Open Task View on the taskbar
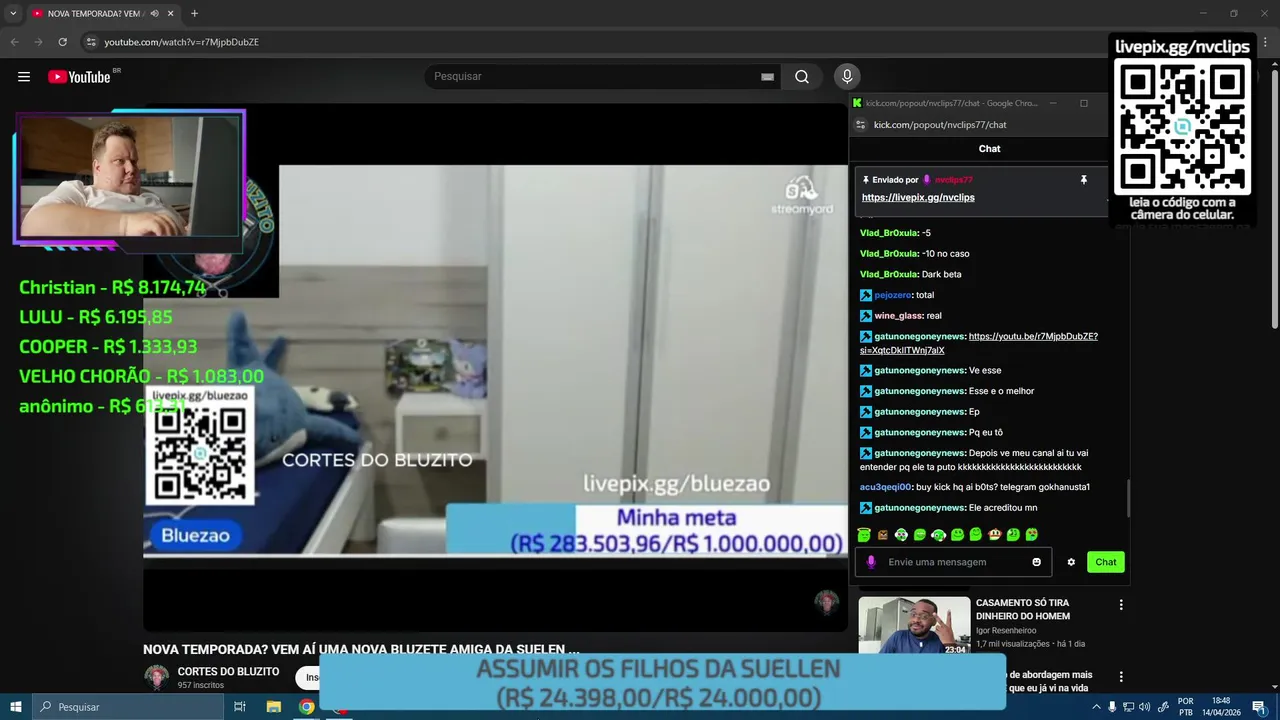Screen dimensions: 1280x720 pos(240,707)
